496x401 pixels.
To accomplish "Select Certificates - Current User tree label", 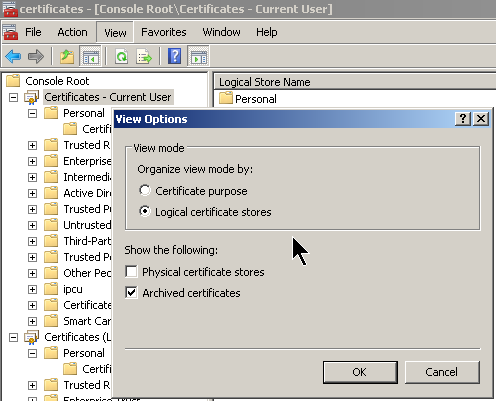I will (x=108, y=97).
